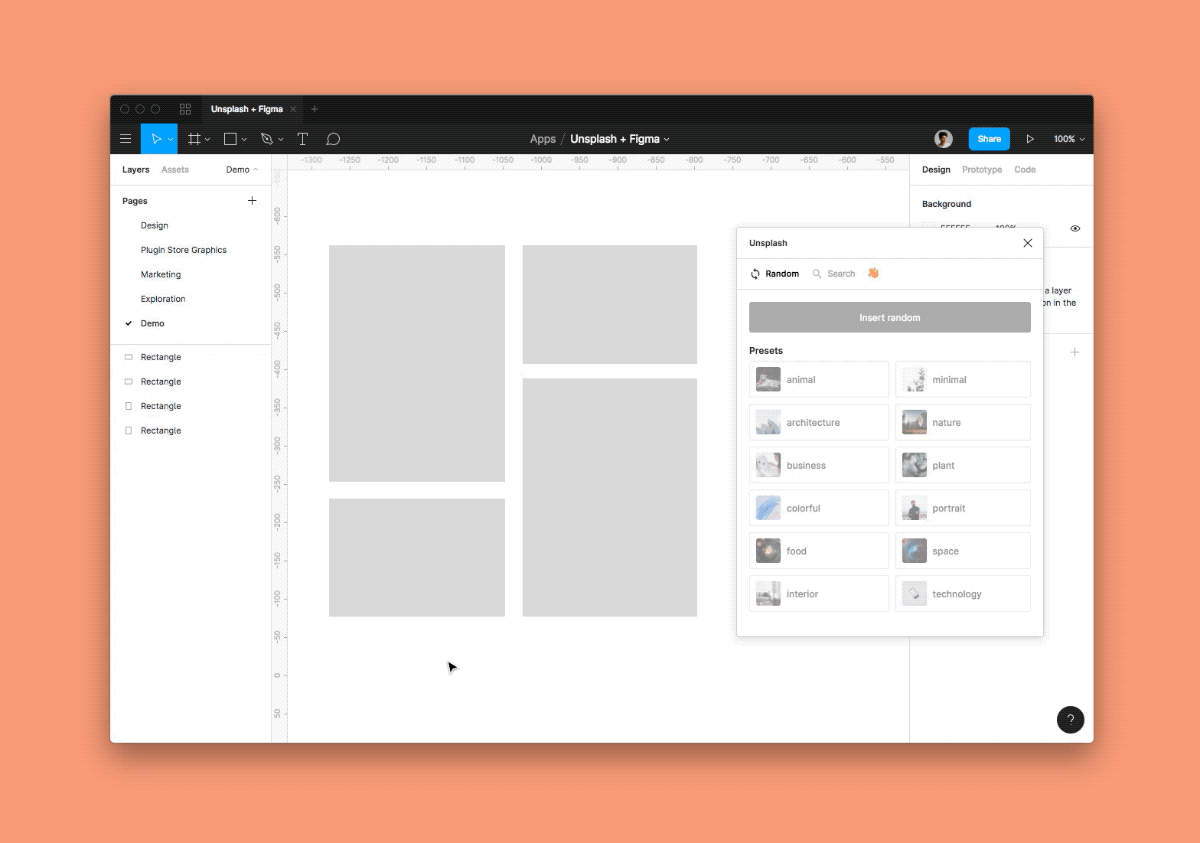Click the Apps breadcrumb link
Screen dimensions: 1200x843
543,139
